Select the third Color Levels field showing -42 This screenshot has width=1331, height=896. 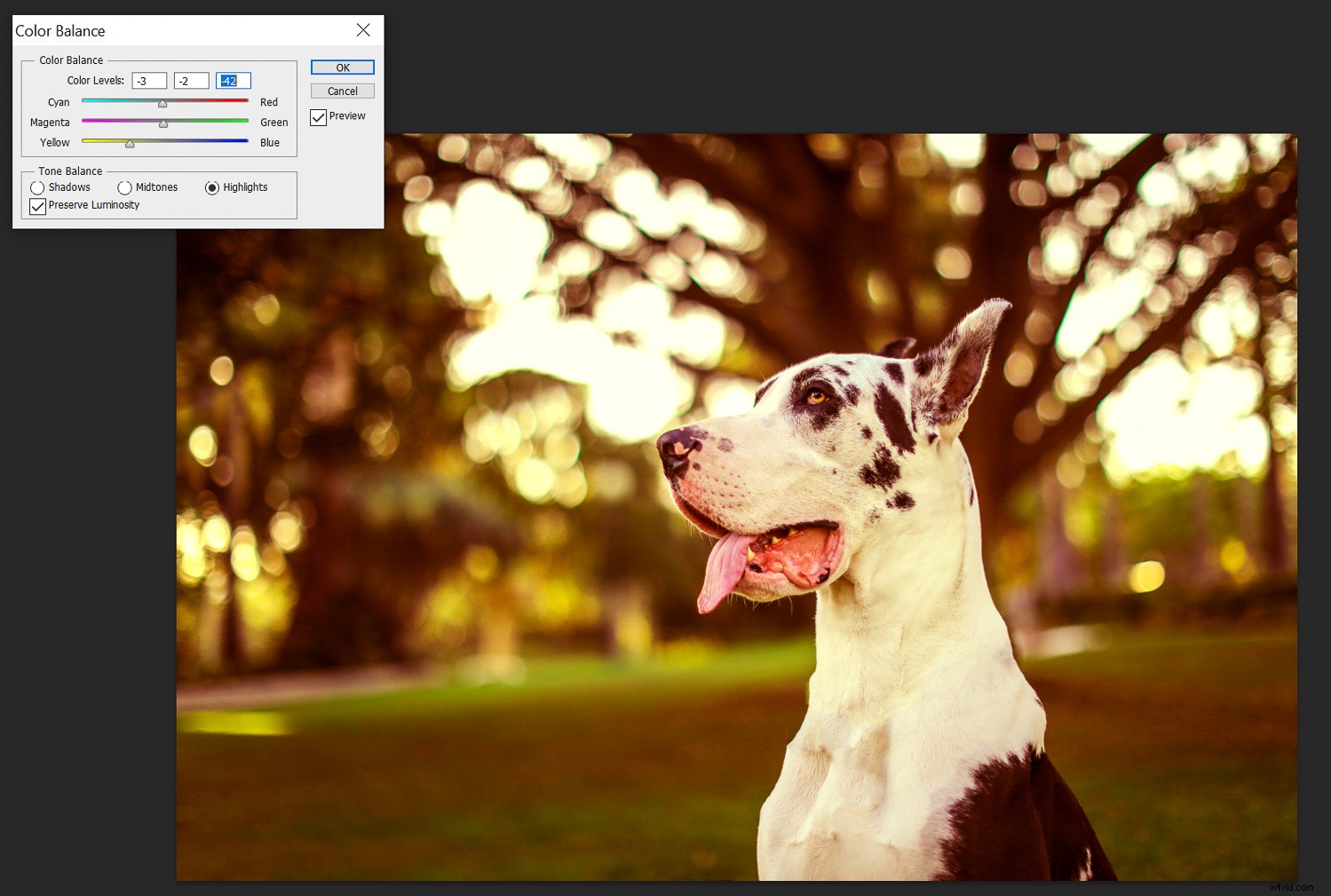(233, 80)
